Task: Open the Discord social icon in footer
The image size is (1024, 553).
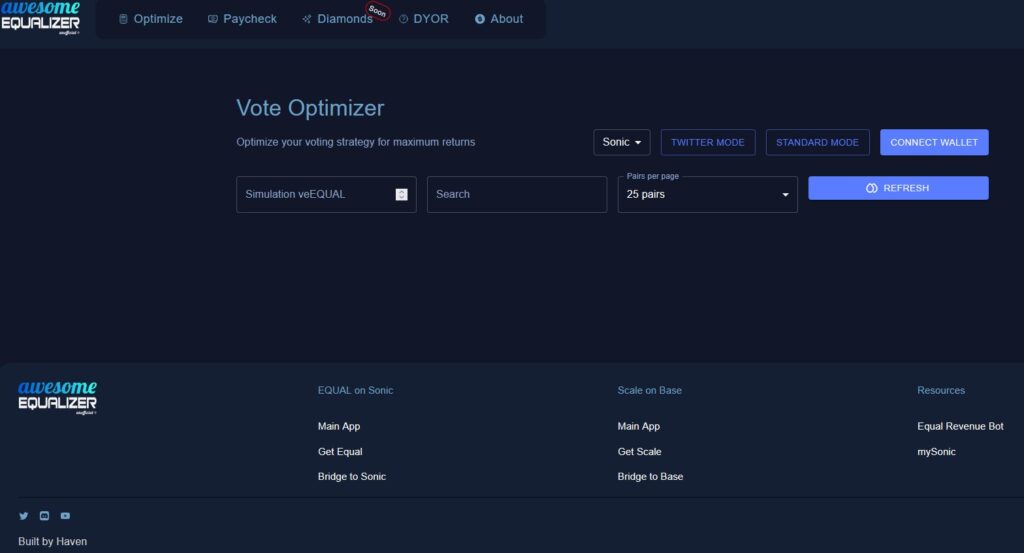Action: pyautogui.click(x=44, y=516)
